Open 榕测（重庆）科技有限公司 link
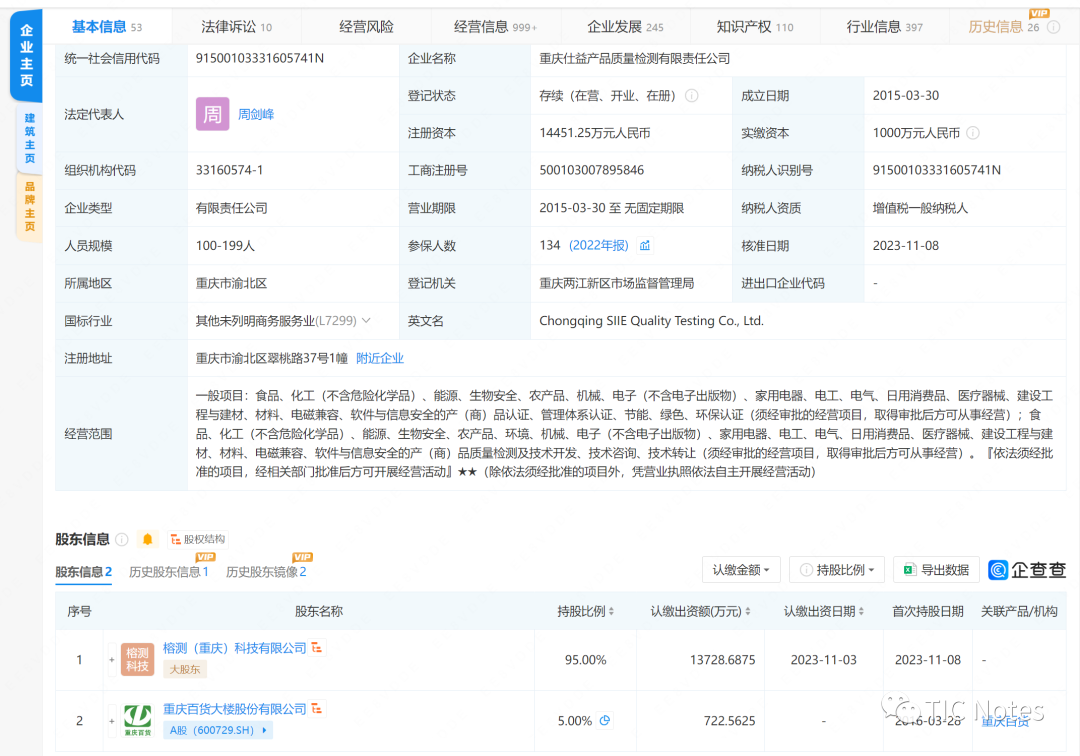This screenshot has width=1080, height=756. pos(234,648)
